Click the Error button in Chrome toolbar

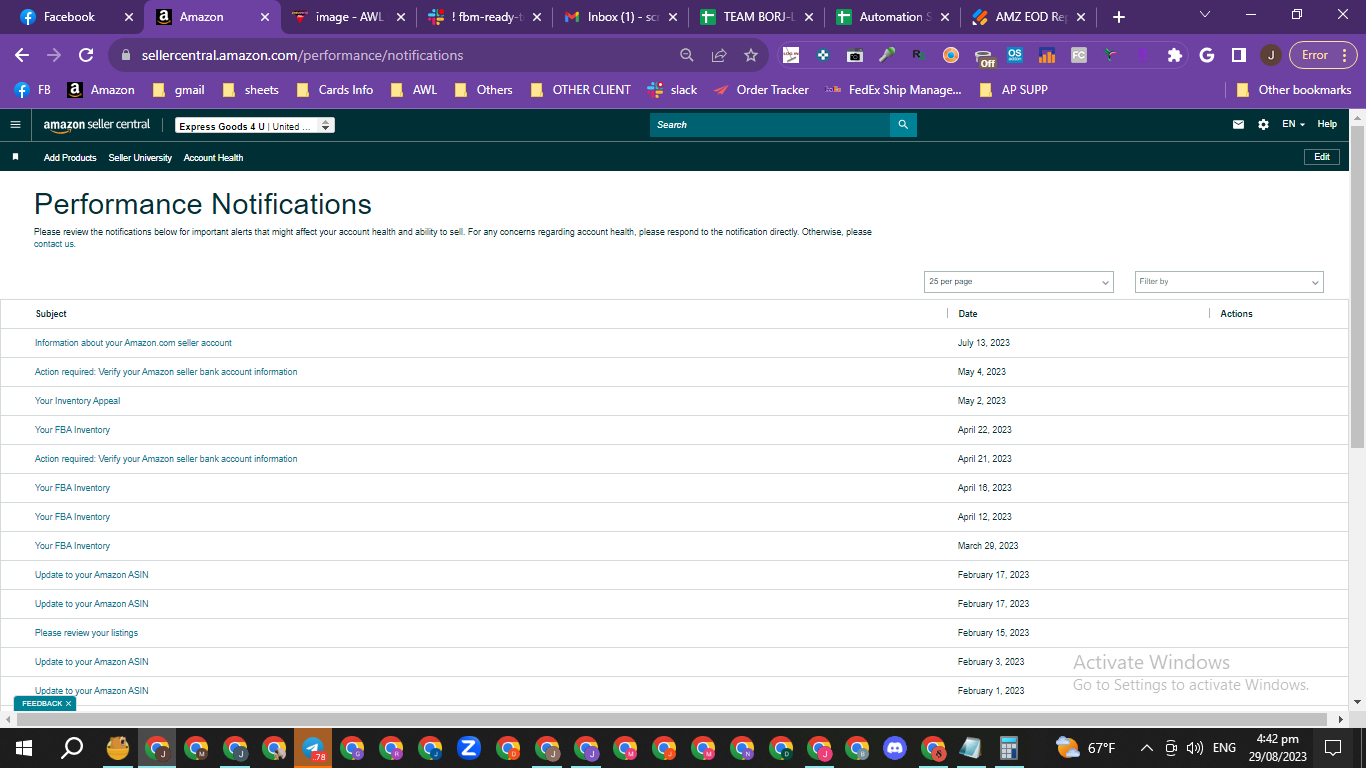[1323, 55]
